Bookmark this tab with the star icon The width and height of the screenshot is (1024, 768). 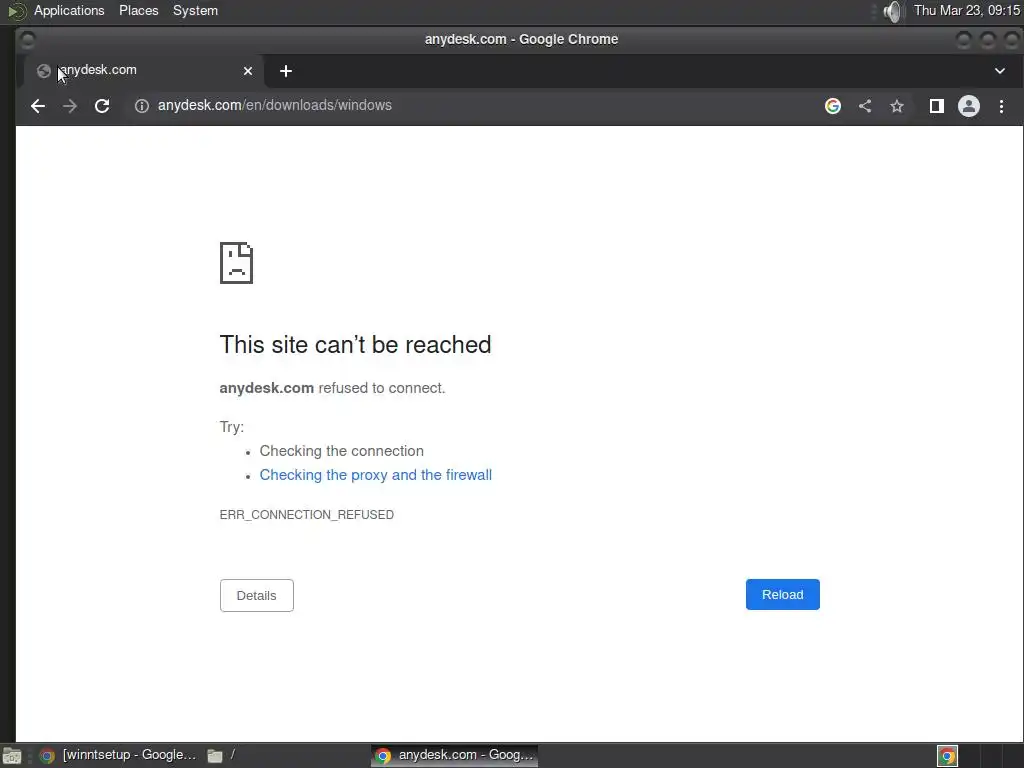(x=897, y=106)
